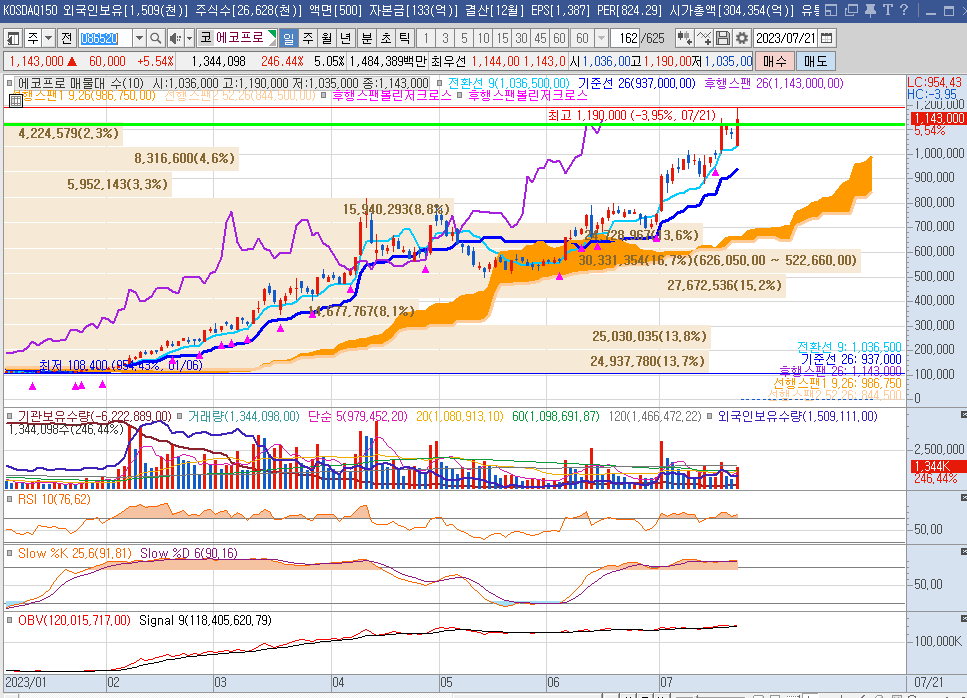The width and height of the screenshot is (967, 698).
Task: Click the 매수 buy button
Action: point(774,61)
